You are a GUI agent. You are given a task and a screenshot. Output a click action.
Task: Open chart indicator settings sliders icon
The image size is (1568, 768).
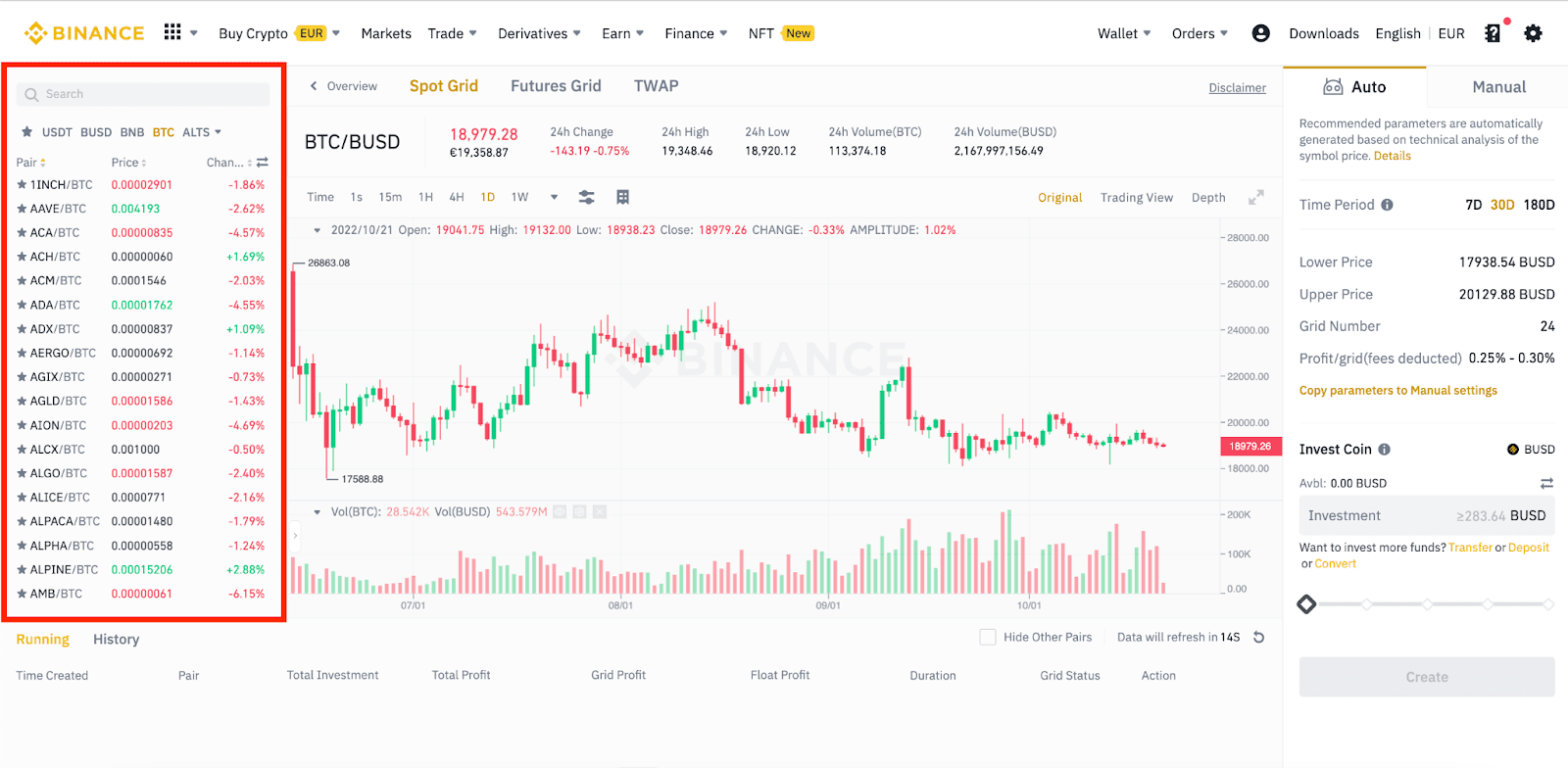pyautogui.click(x=586, y=197)
